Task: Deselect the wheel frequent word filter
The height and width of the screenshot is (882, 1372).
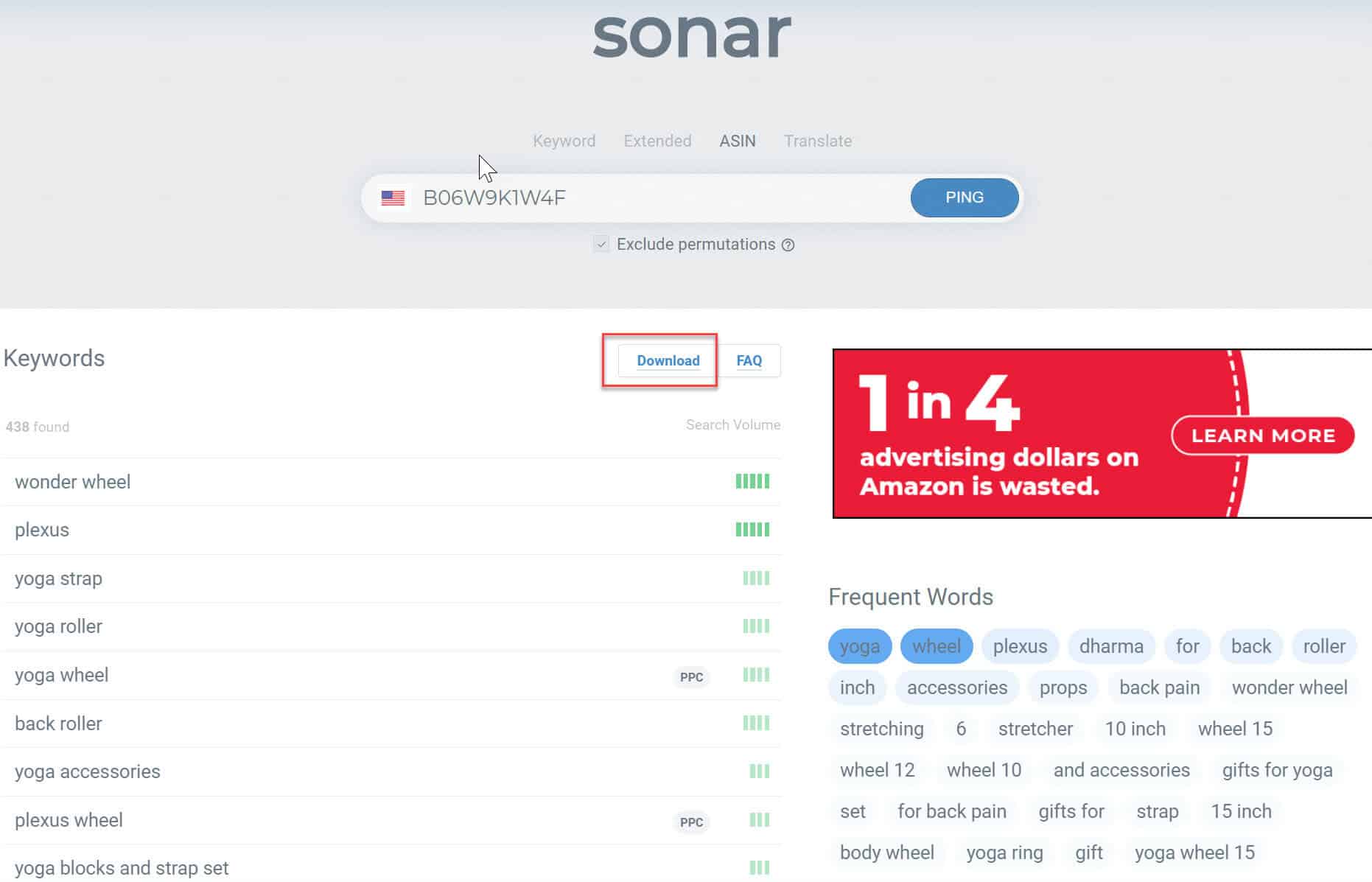Action: pos(936,646)
